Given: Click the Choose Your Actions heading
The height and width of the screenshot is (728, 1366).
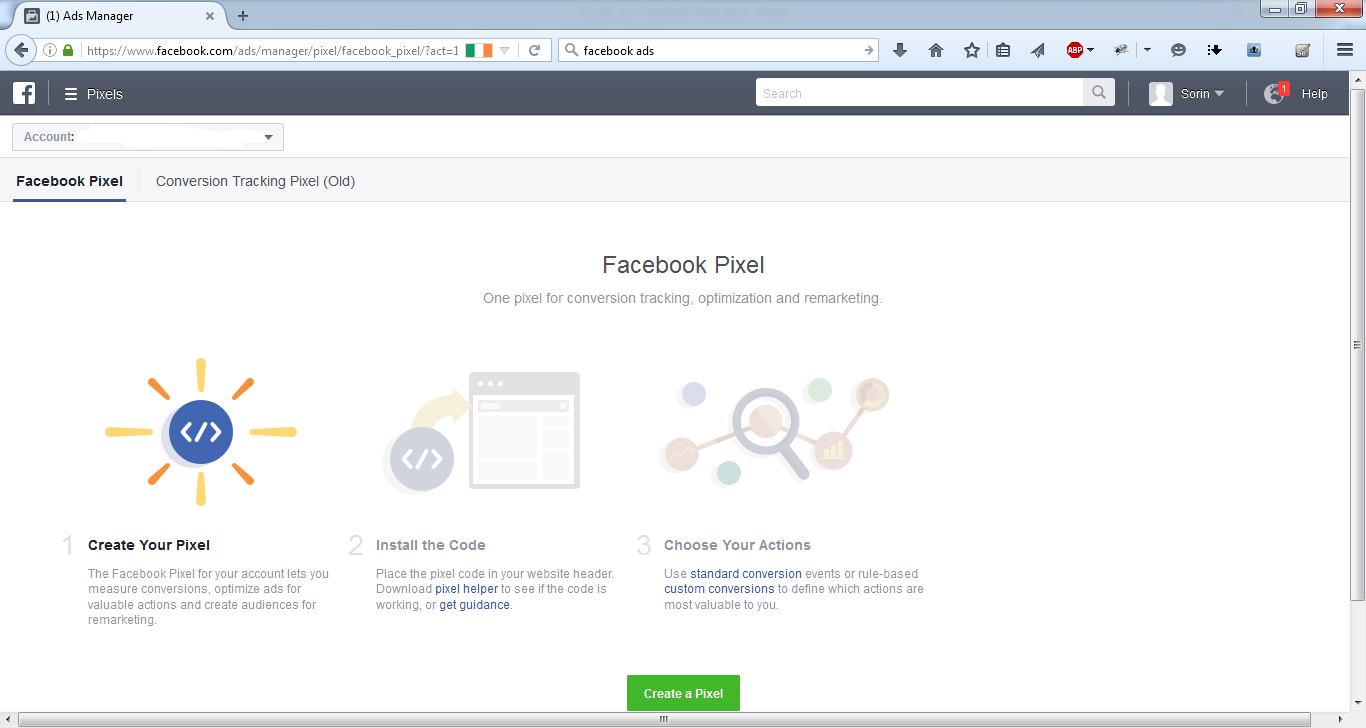Looking at the screenshot, I should coord(737,545).
